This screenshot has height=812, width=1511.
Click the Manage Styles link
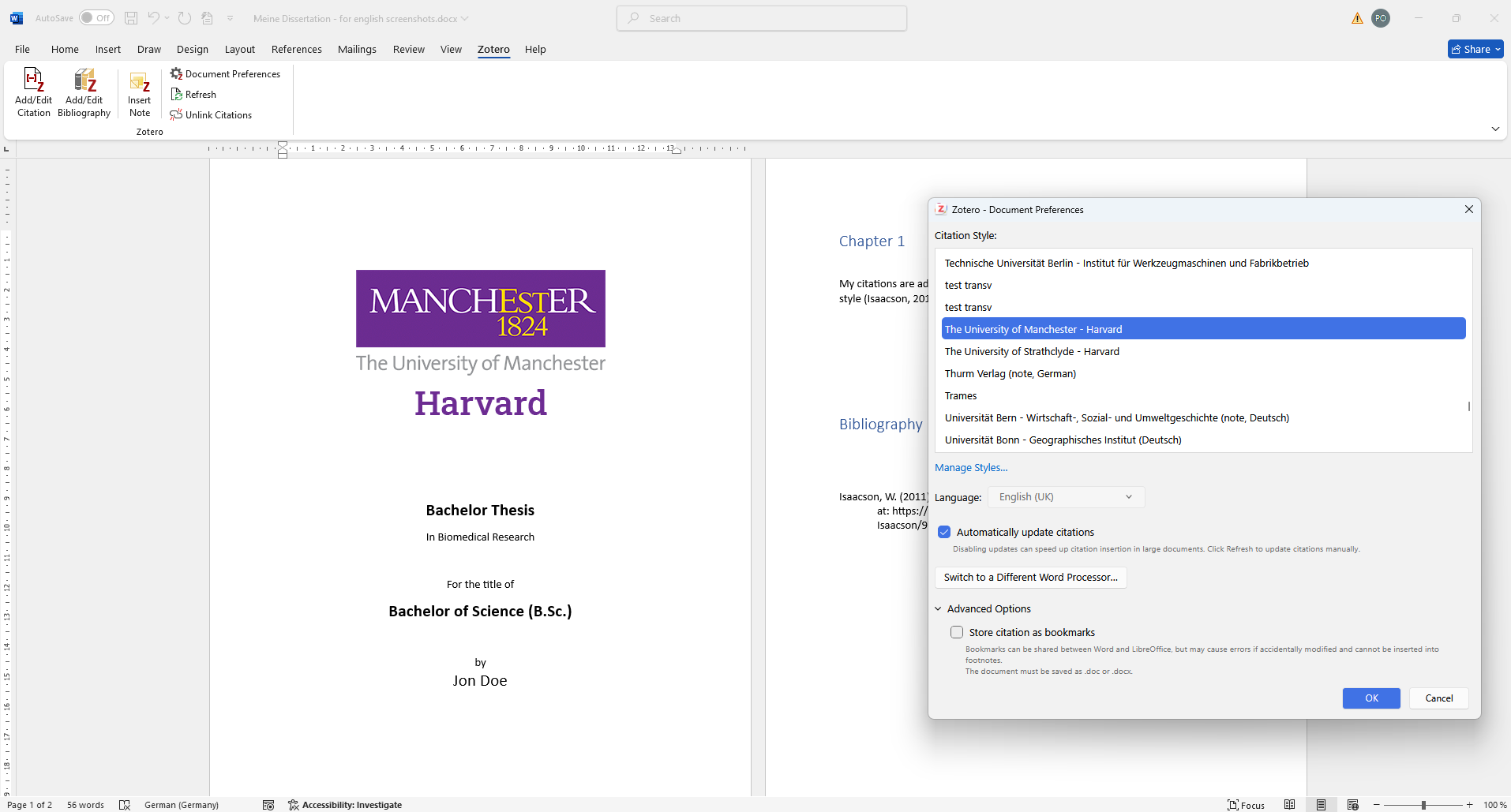click(x=970, y=467)
